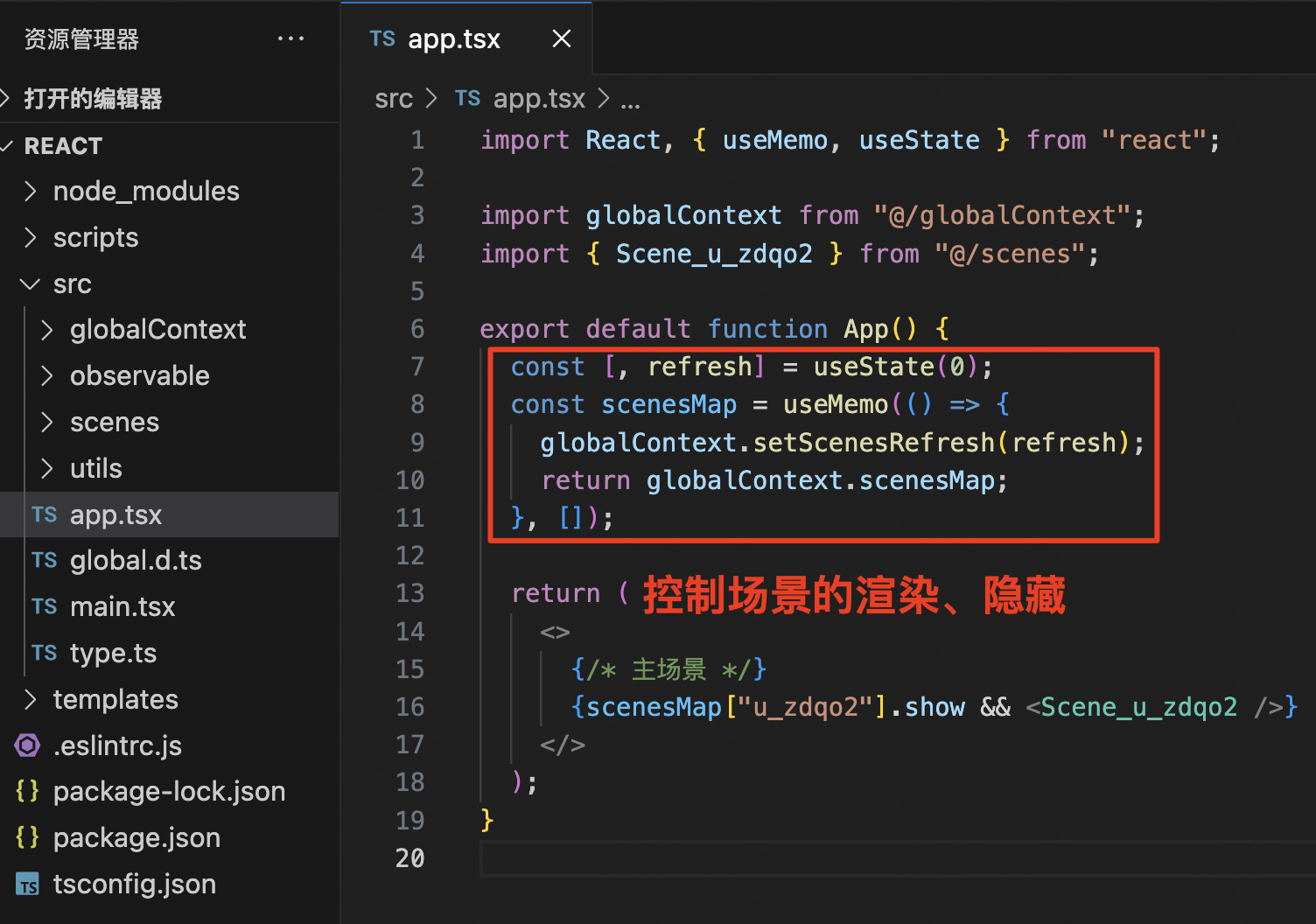Viewport: 1316px width, 924px height.
Task: Click the src breadcrumb segment
Action: (x=394, y=99)
